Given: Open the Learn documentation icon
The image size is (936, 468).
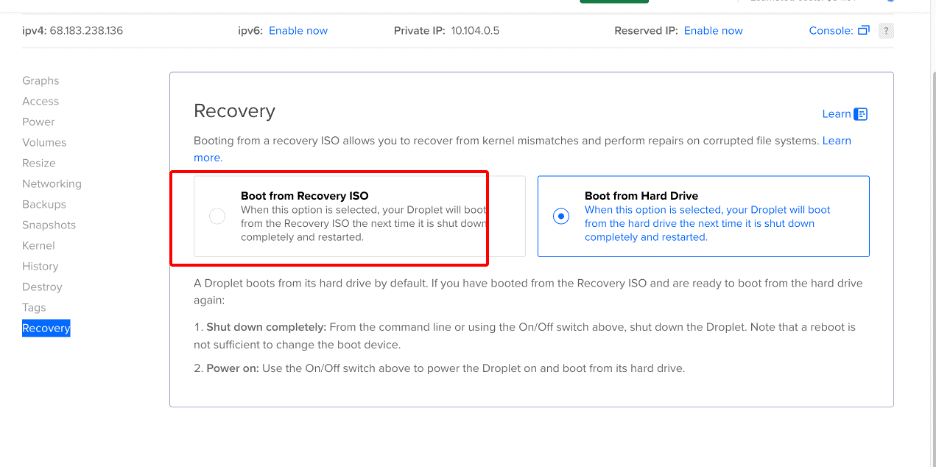Looking at the screenshot, I should click(x=860, y=114).
